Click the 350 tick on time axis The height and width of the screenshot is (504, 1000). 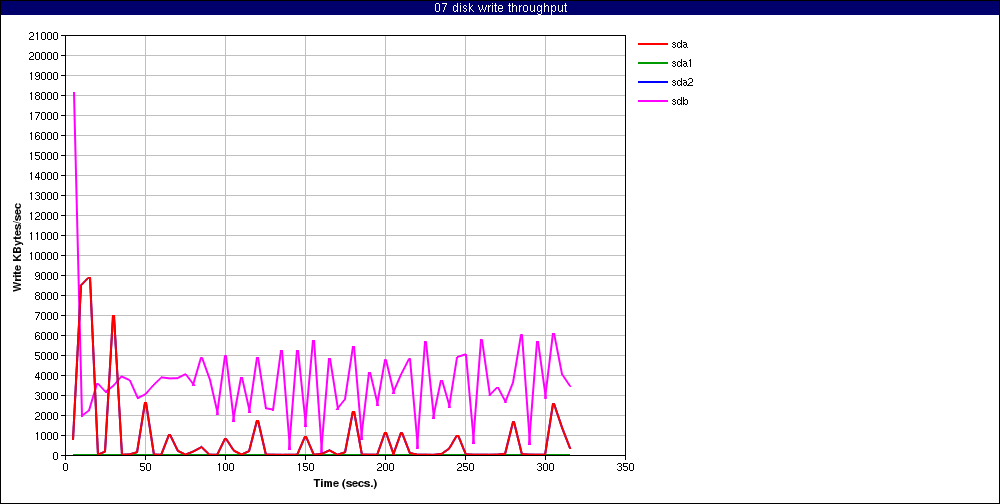coord(626,466)
